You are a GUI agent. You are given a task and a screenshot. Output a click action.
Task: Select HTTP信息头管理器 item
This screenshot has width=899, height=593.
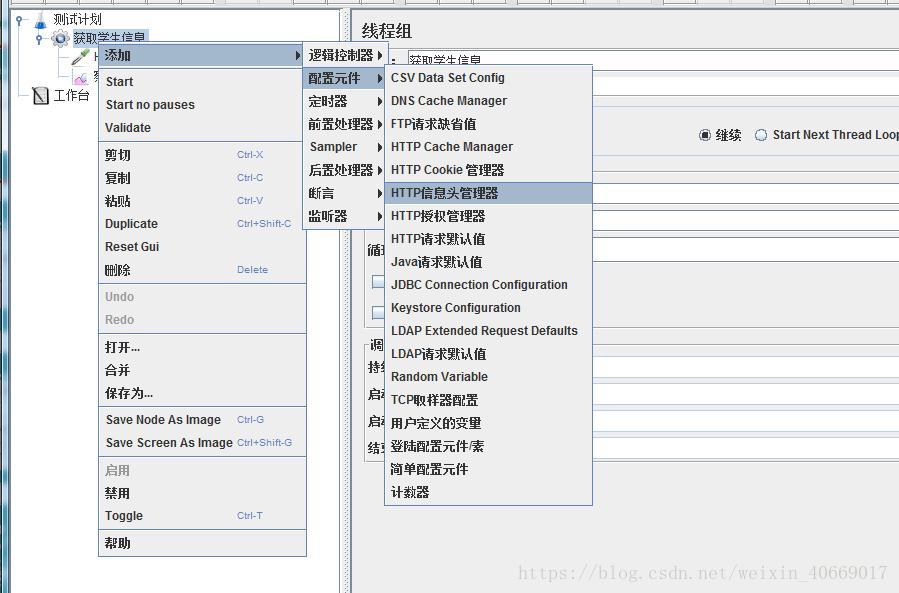[488, 193]
